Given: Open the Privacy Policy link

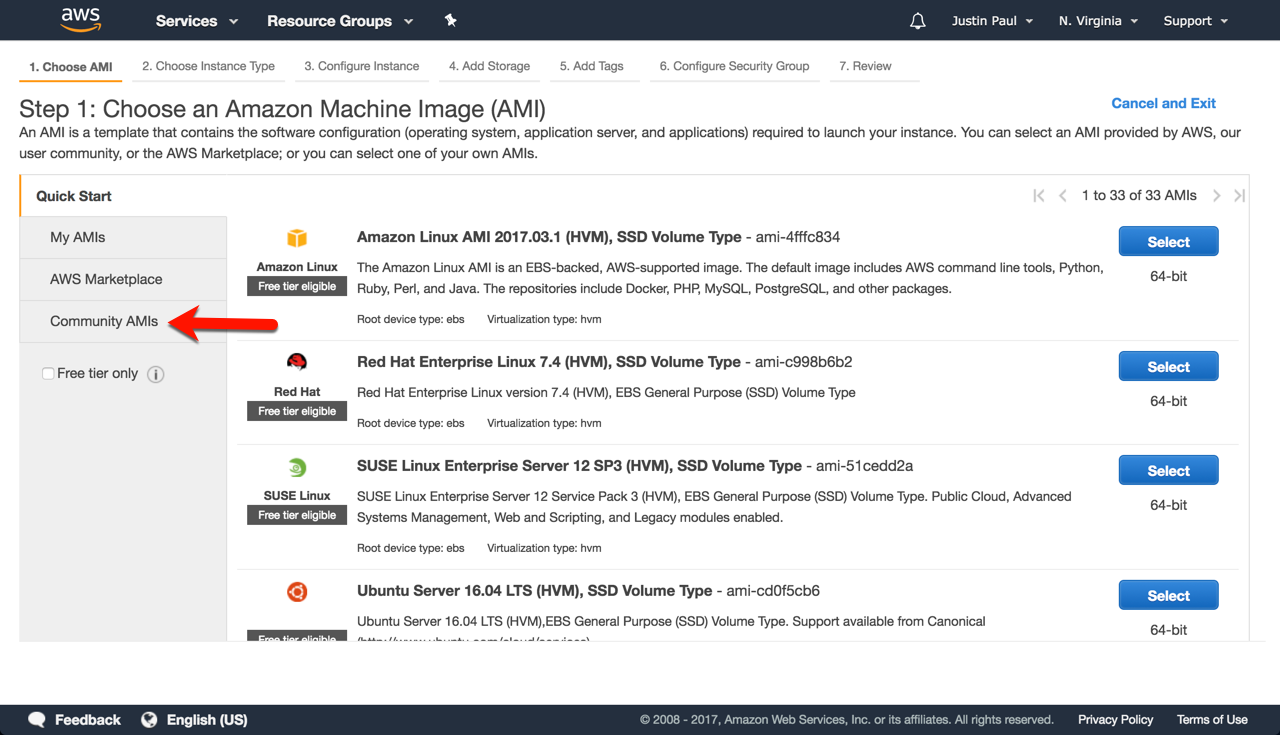Looking at the screenshot, I should coord(1116,720).
